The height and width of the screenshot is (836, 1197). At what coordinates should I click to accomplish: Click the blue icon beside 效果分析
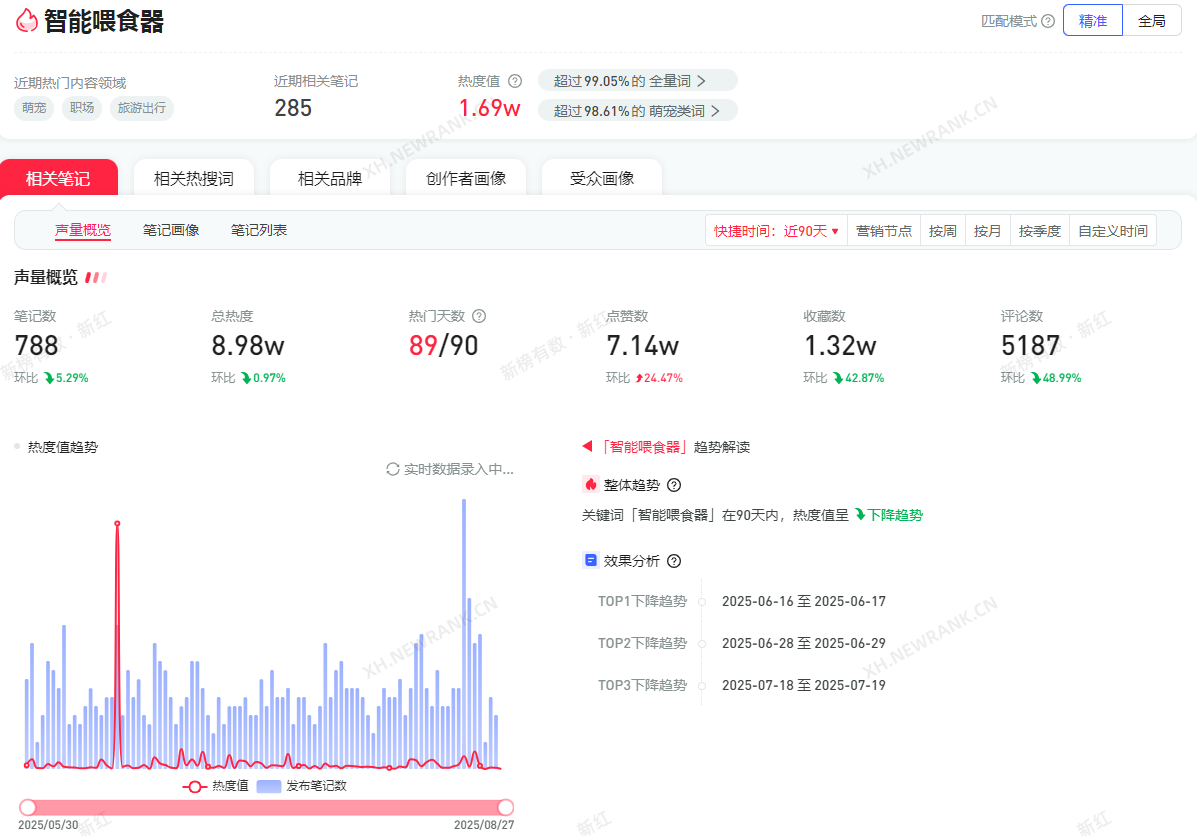pos(591,561)
